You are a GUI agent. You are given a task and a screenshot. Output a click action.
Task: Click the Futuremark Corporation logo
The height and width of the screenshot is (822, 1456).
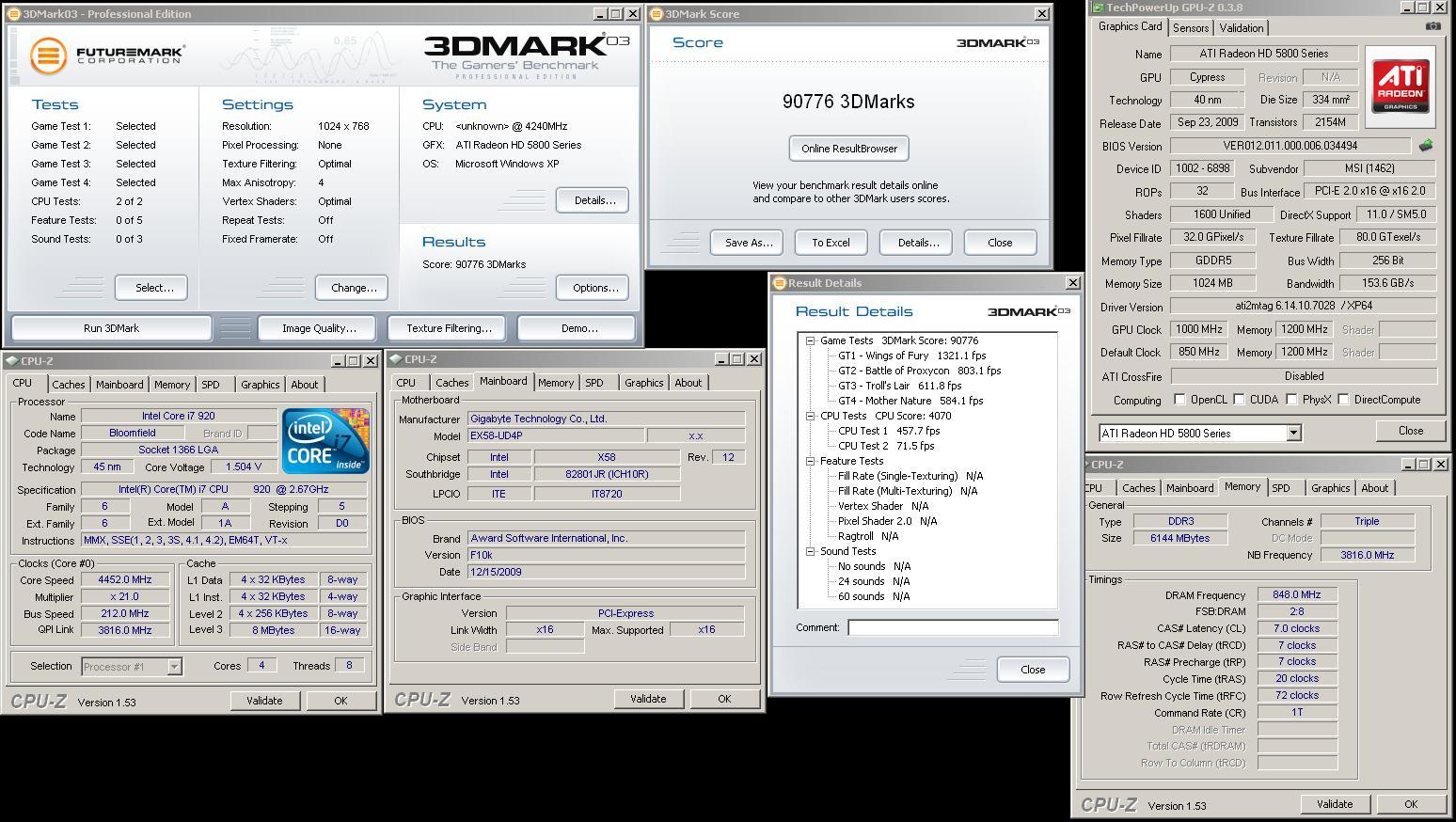(106, 55)
